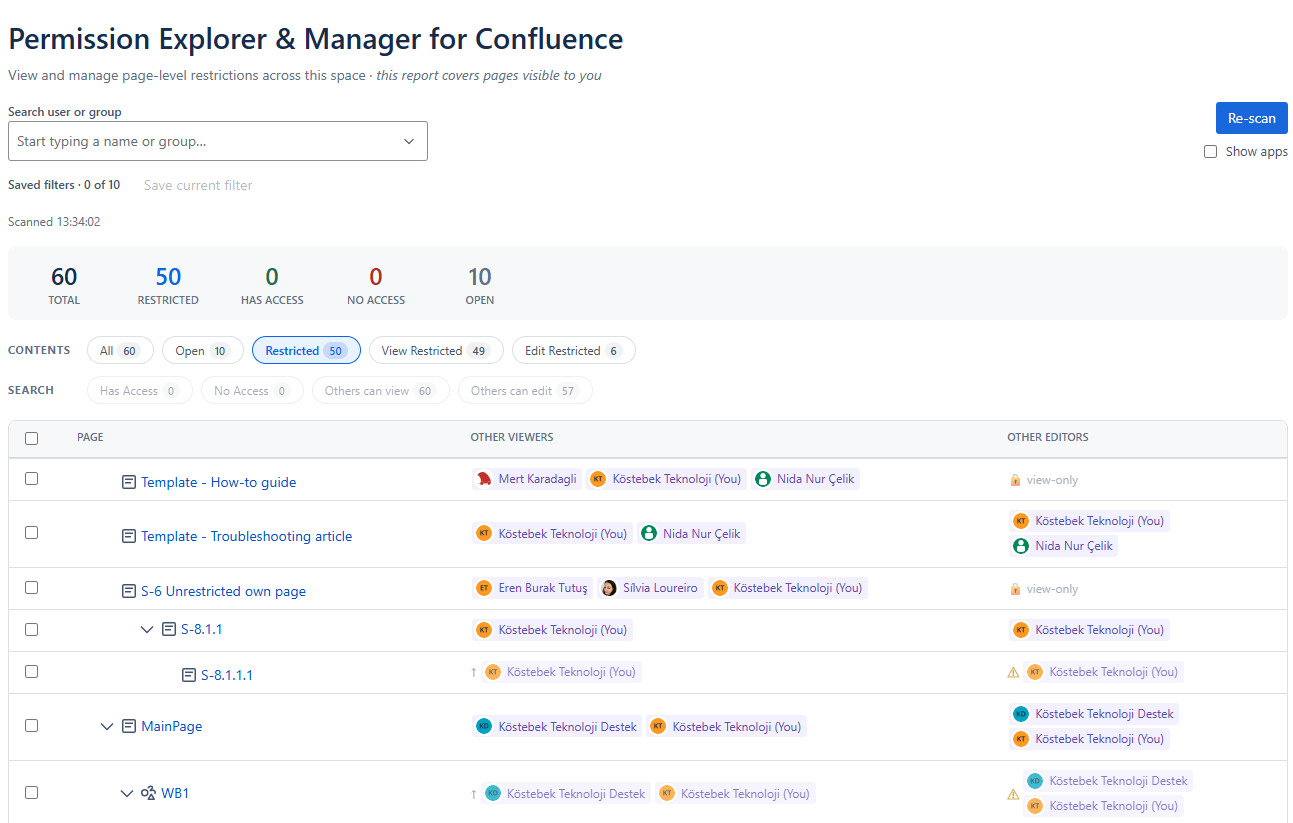Click warning triangle icon in WB1 editors cell
Image resolution: width=1293 pixels, height=823 pixels.
click(1014, 794)
